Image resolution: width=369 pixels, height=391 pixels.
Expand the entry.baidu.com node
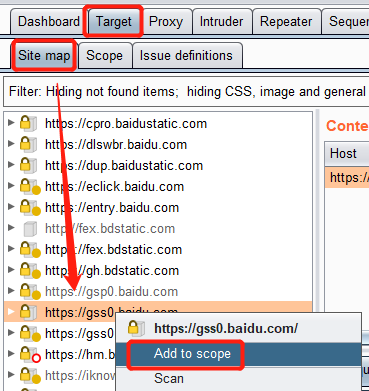pos(11,207)
